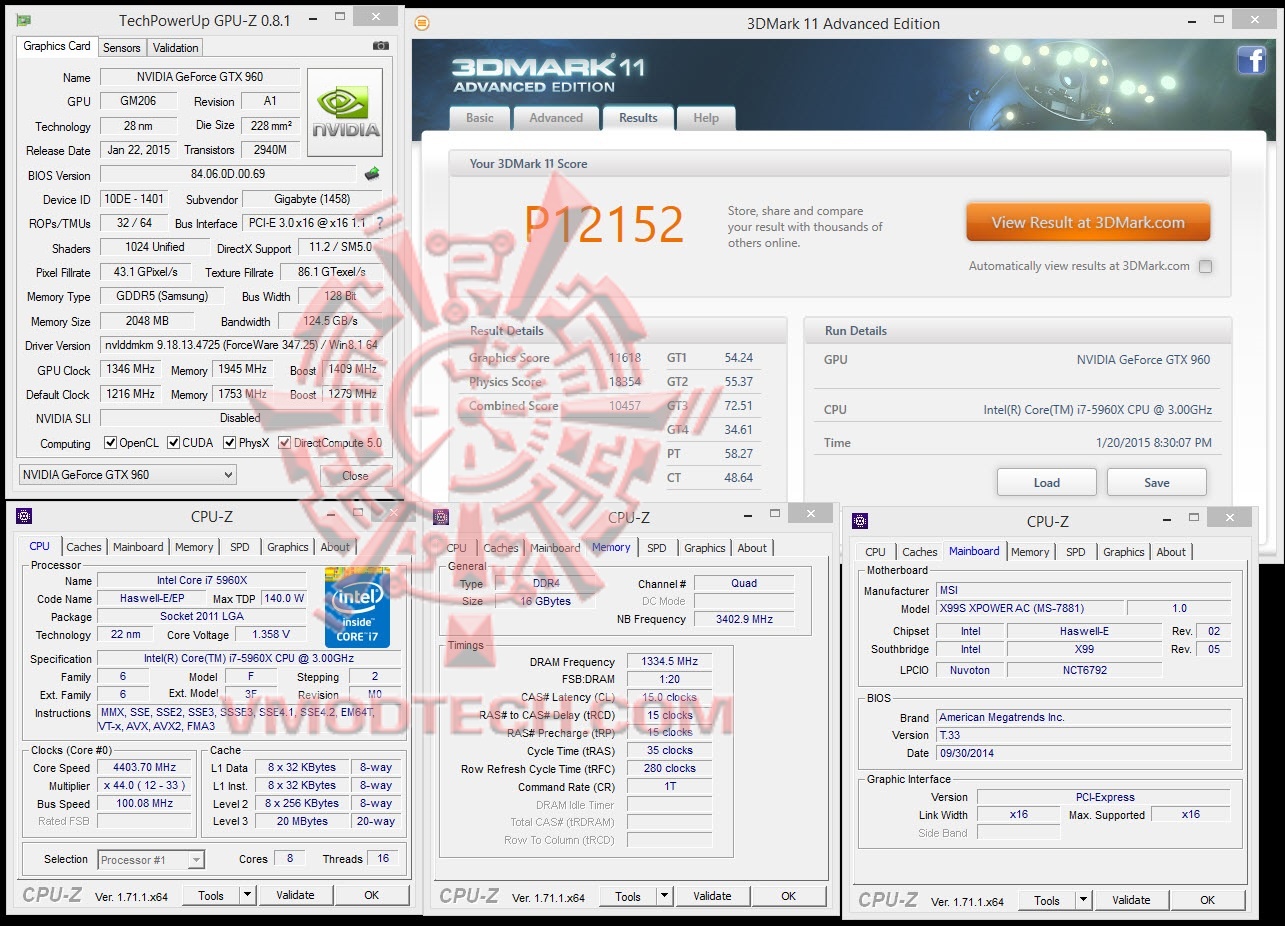
Task: Click the Intel Core i7 logo in CPU-Z
Action: click(x=357, y=607)
